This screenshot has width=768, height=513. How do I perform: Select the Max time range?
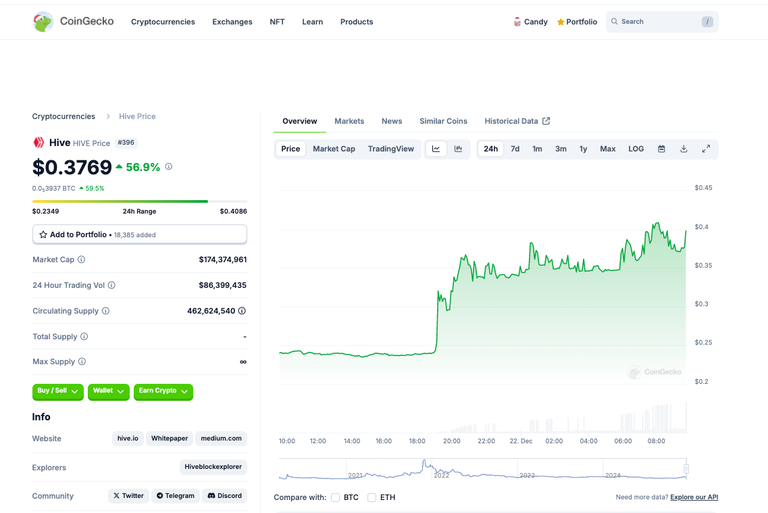click(x=608, y=149)
